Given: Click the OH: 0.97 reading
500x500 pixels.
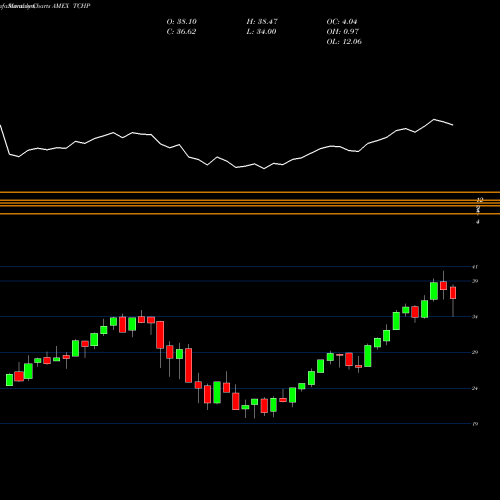Looking at the screenshot, I should coord(343,32).
